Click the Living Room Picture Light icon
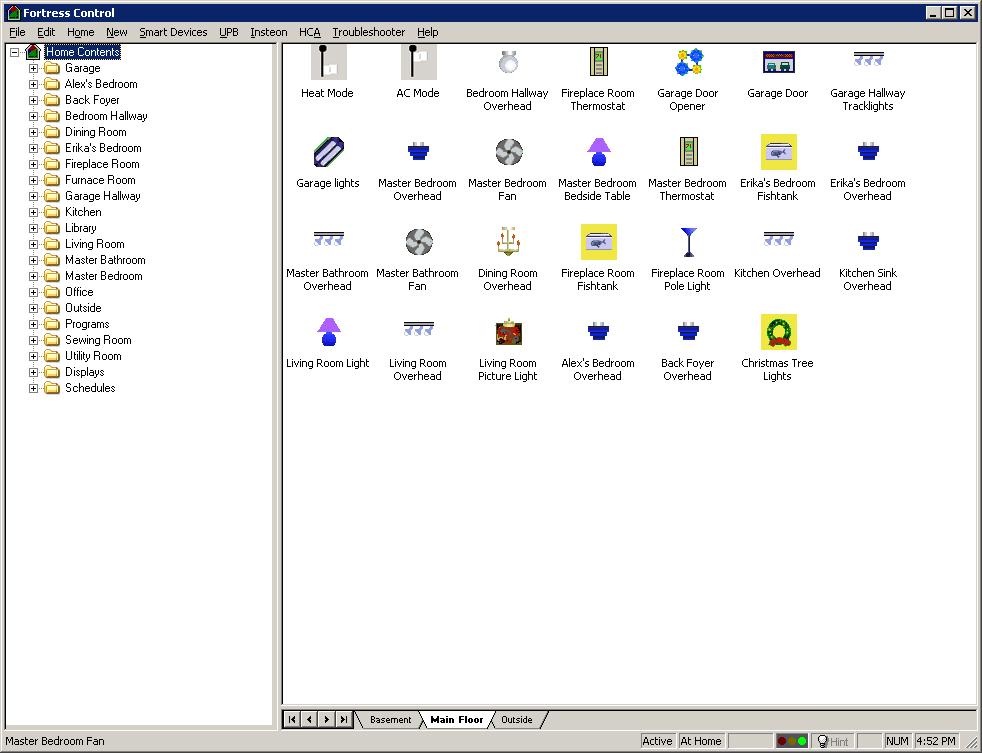Screen dimensions: 982x753 508,333
